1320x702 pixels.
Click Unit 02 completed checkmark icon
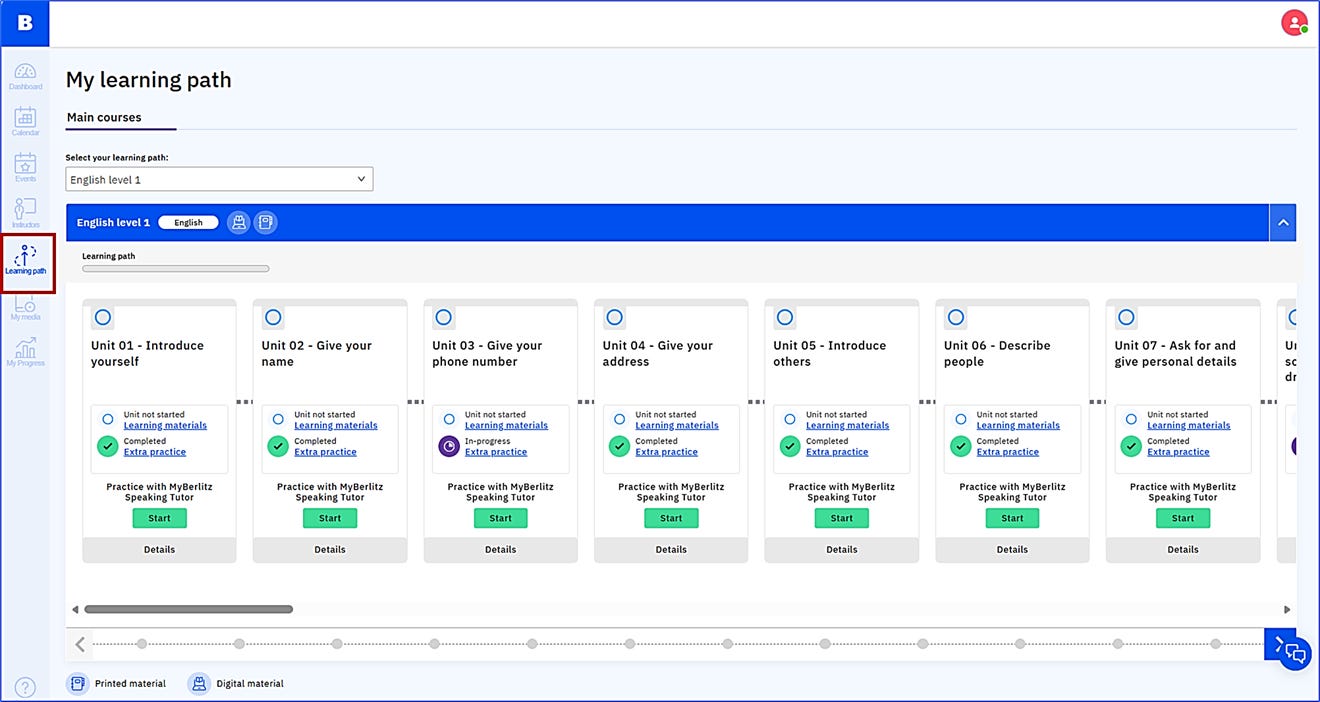coord(278,446)
